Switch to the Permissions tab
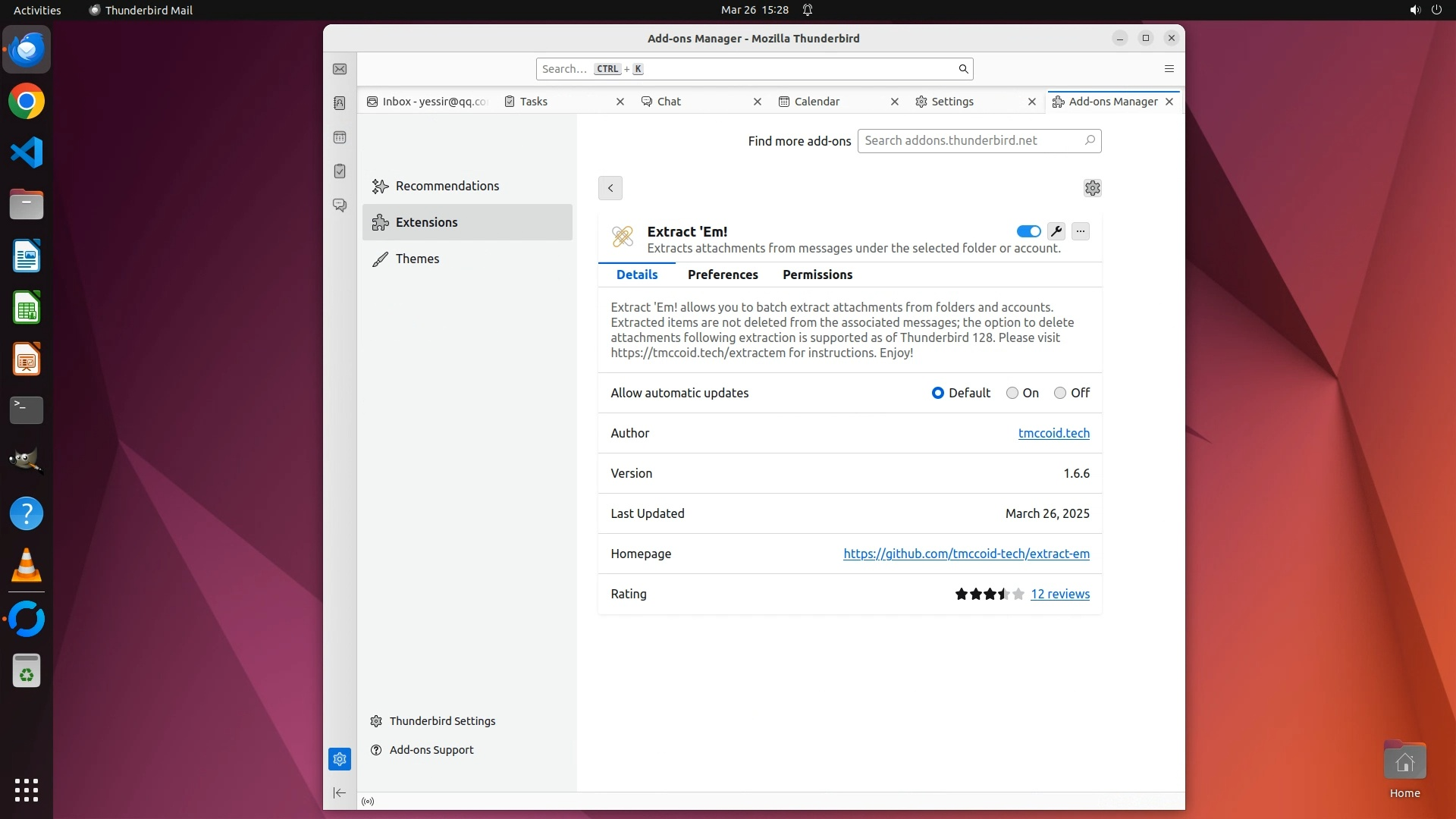The width and height of the screenshot is (1456, 819). coord(817,275)
